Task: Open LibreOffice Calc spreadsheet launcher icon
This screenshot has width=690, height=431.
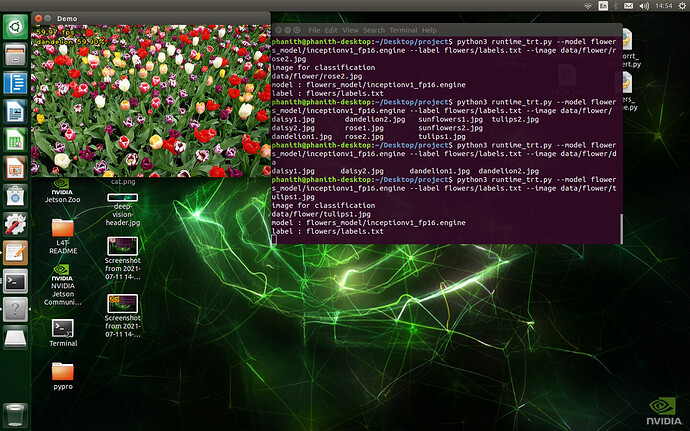Action: pyautogui.click(x=15, y=140)
